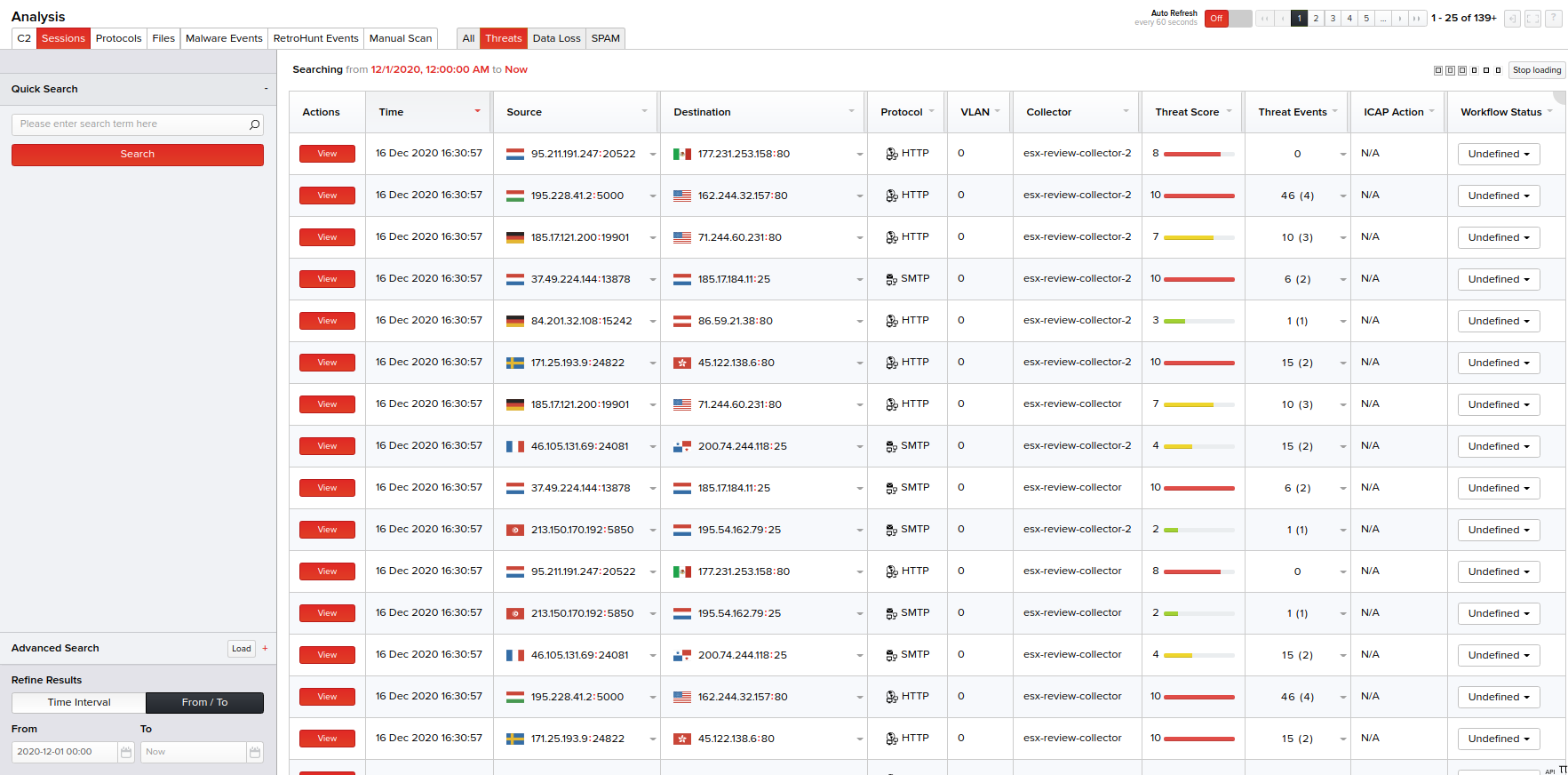
Task: Toggle the Auto Refresh switch
Action: 1228,18
